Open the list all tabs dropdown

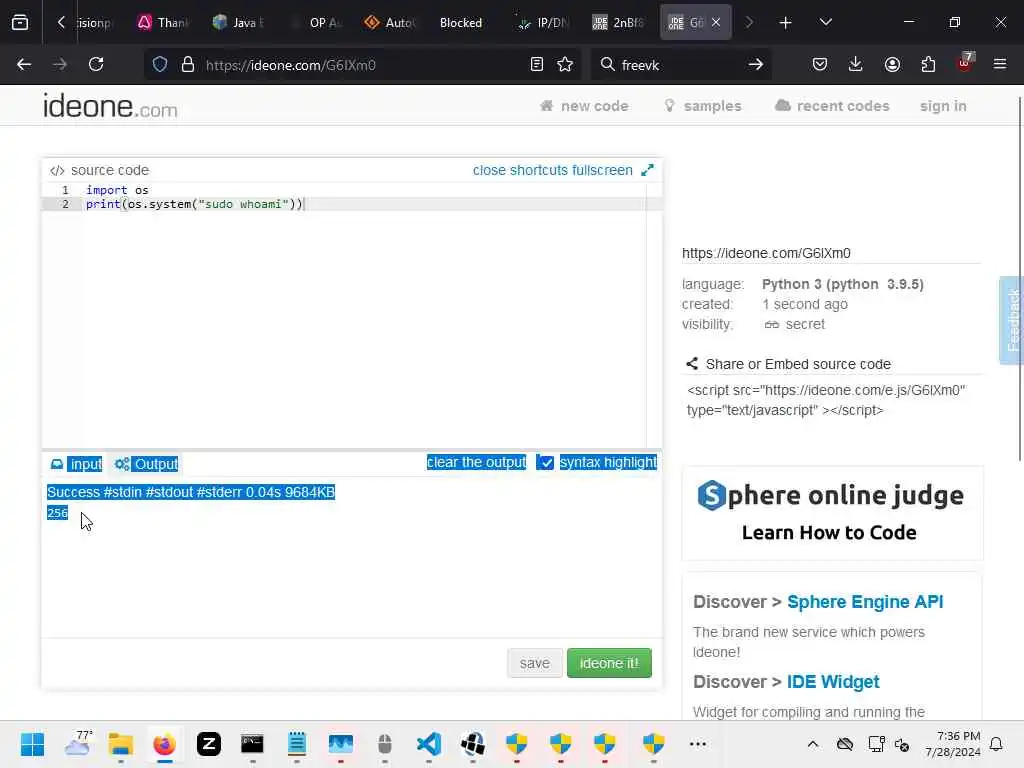pos(825,23)
